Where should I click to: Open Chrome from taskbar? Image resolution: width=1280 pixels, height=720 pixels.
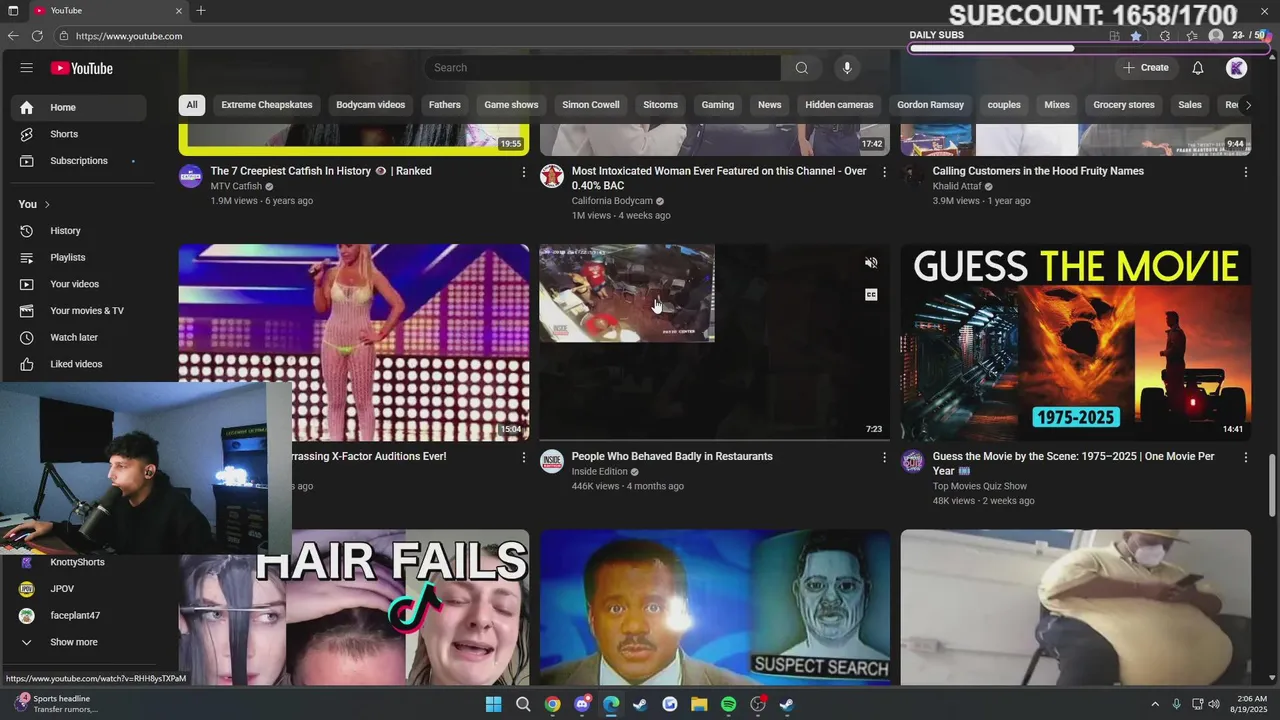point(552,704)
